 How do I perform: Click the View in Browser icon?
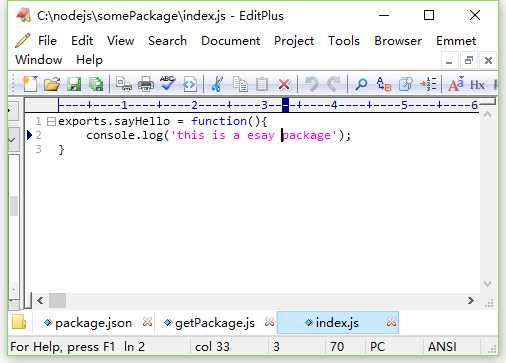(x=190, y=84)
